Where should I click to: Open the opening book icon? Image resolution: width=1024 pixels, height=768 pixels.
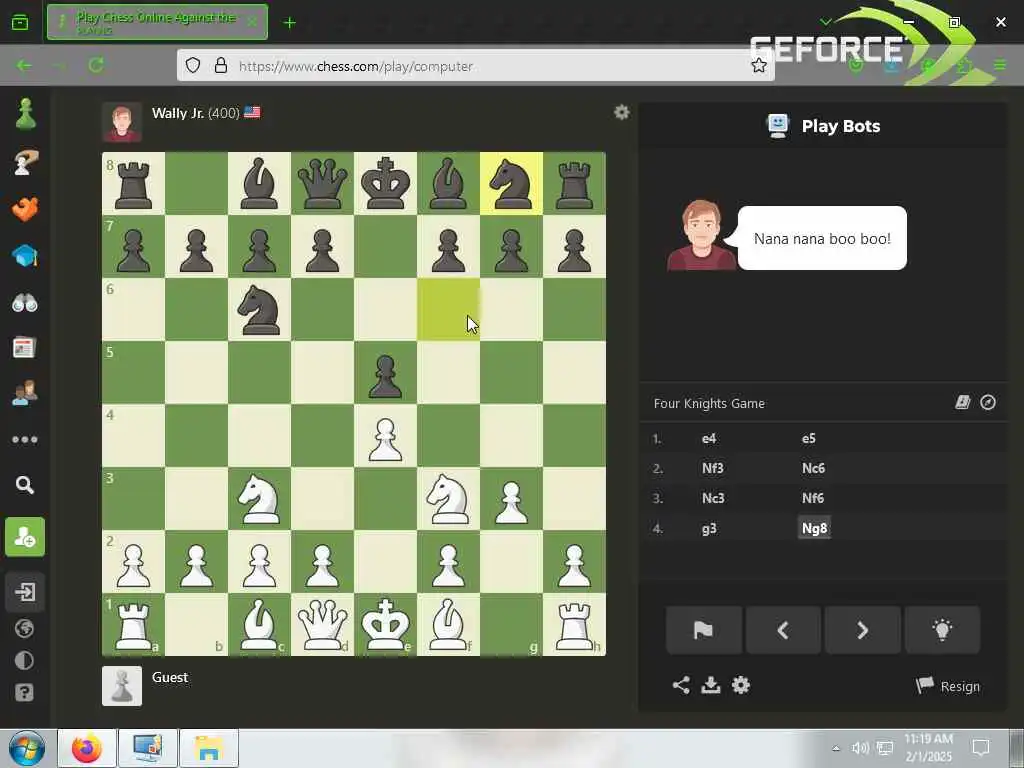click(963, 402)
